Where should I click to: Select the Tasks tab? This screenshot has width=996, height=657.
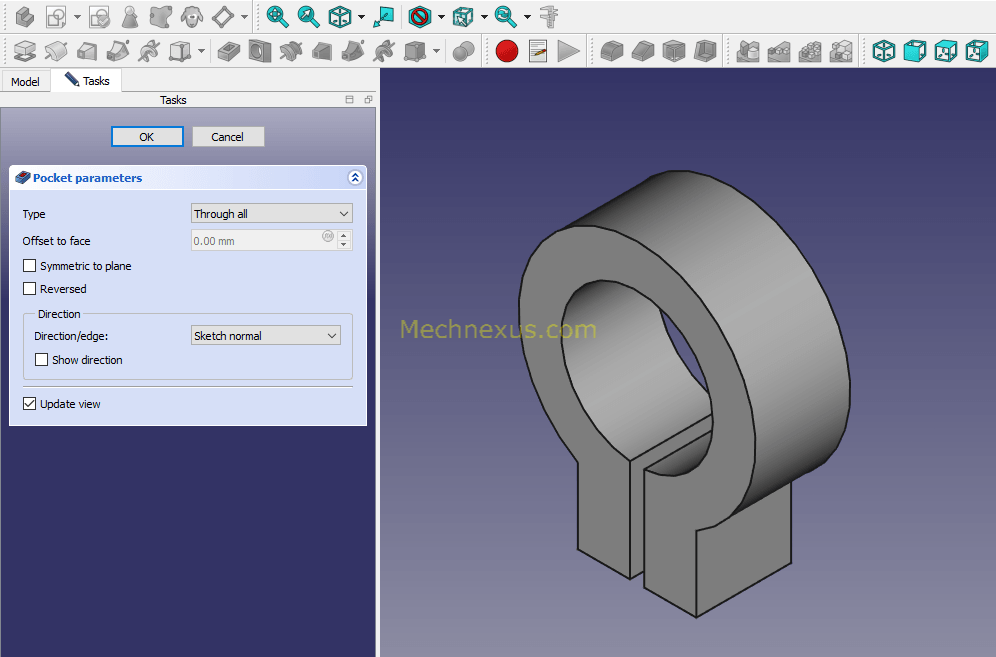(87, 81)
